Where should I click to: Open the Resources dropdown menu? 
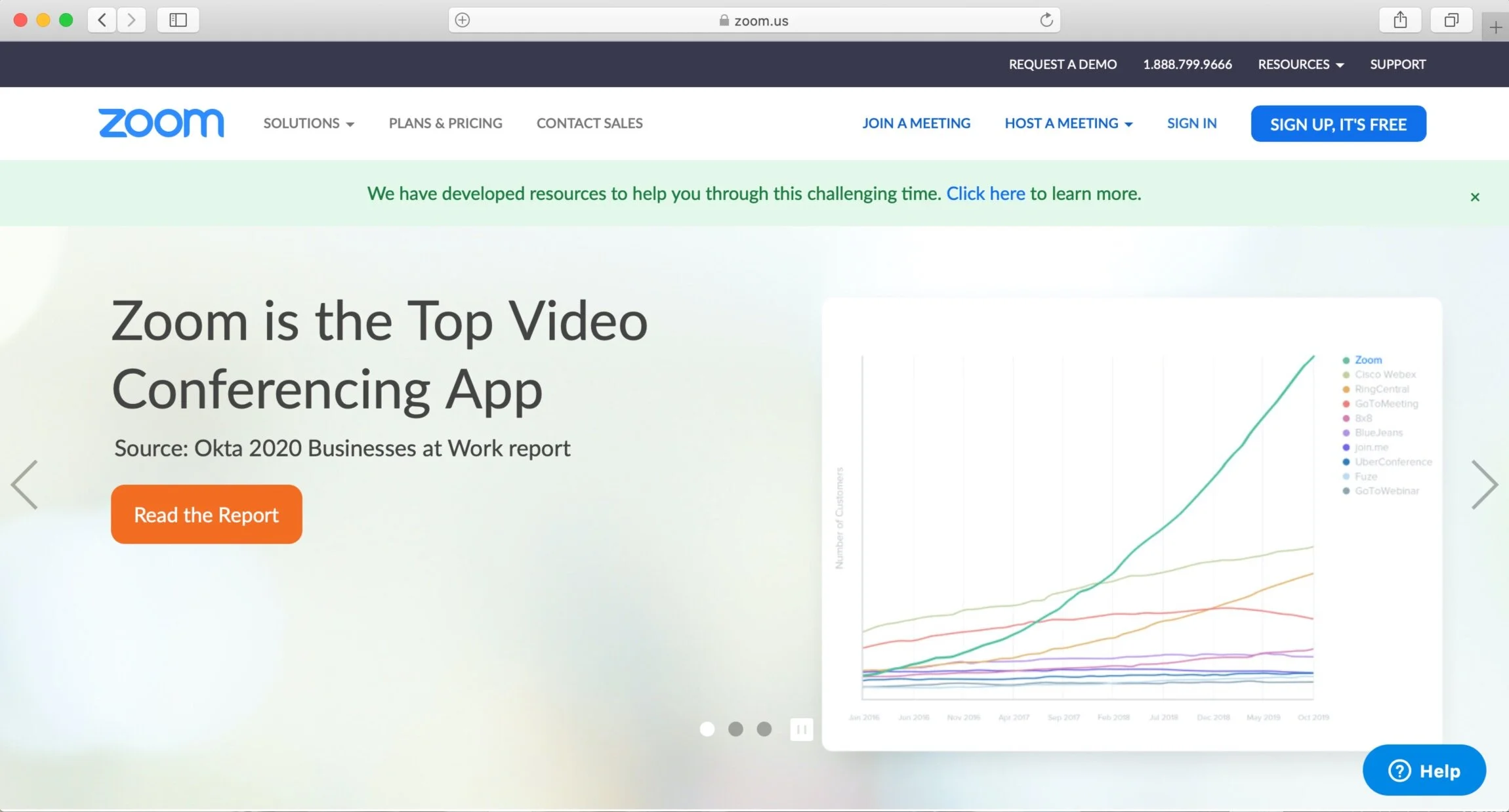coord(1300,64)
